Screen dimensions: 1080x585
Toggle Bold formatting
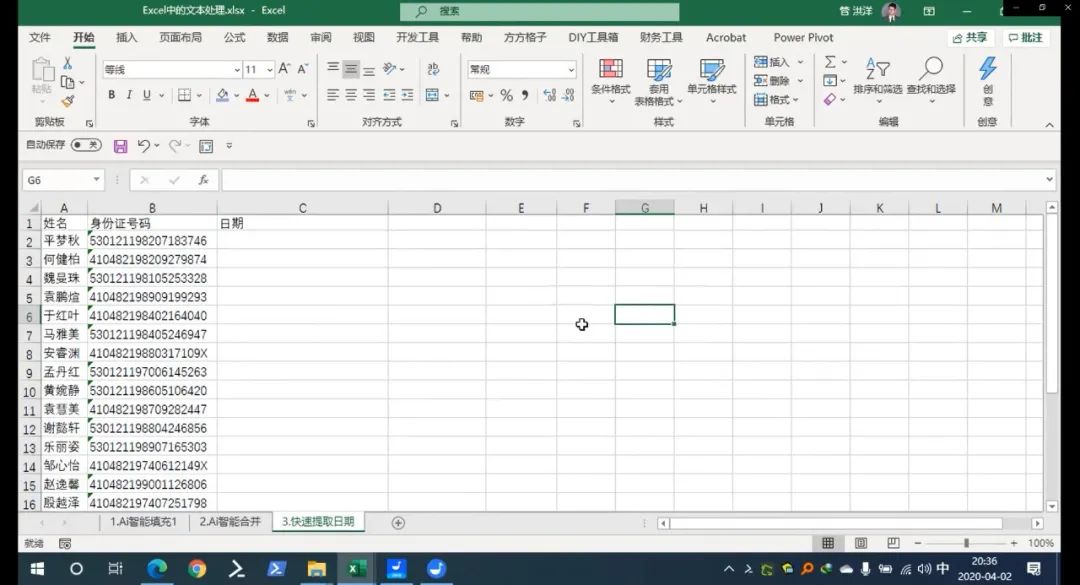111,95
